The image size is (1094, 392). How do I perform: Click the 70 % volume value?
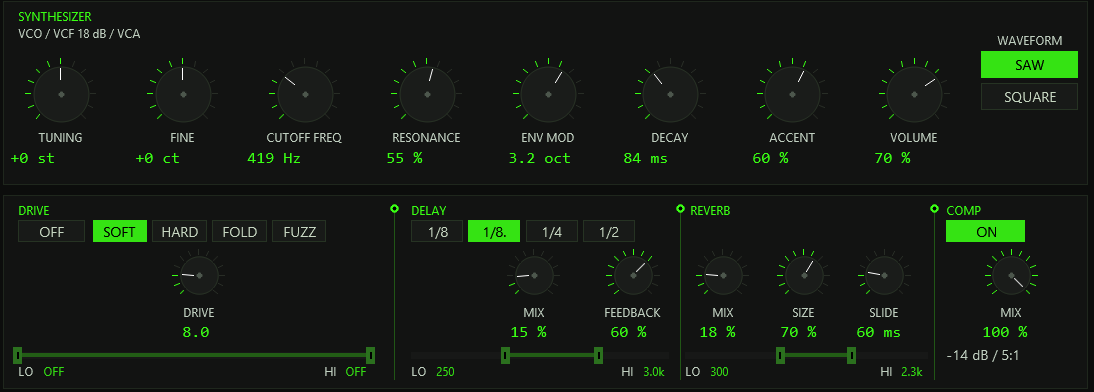892,158
